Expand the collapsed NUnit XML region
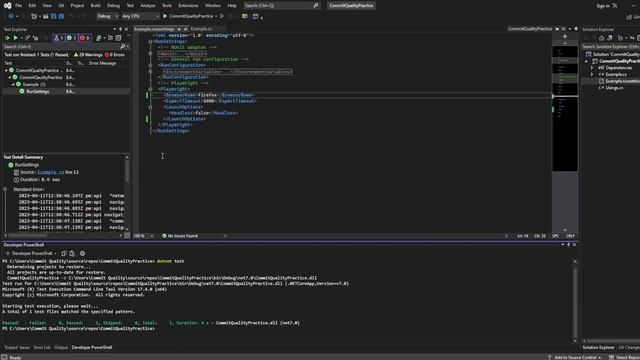640x360 pixels. (x=150, y=53)
